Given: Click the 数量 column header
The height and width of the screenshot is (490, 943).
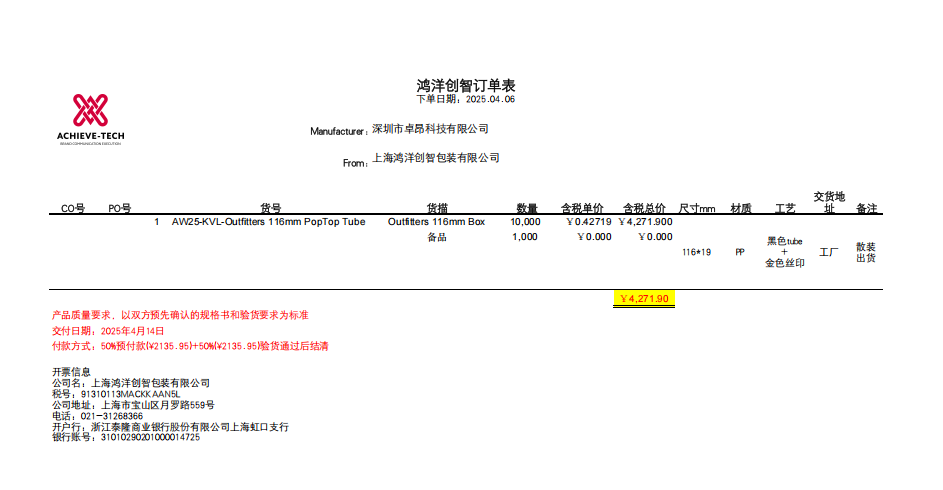Looking at the screenshot, I should point(527,208).
